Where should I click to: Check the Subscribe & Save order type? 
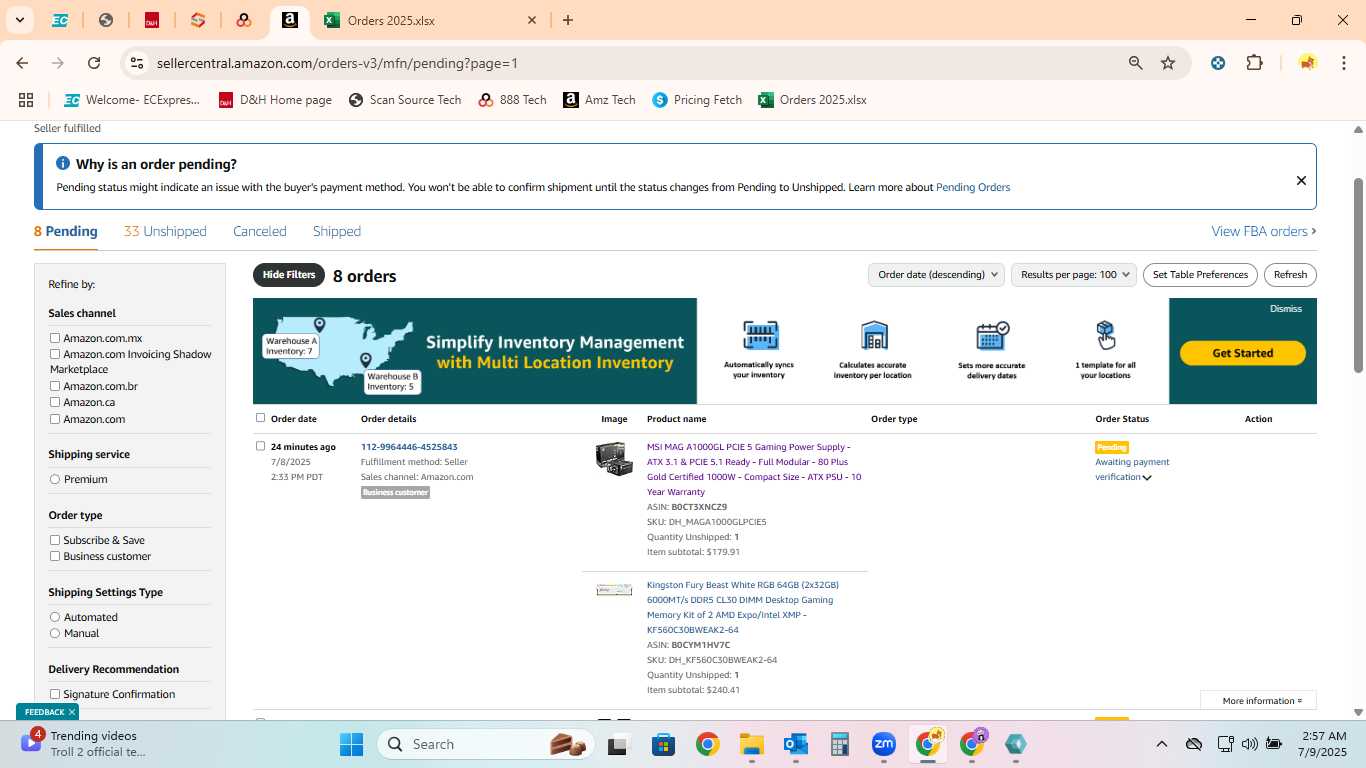(55, 540)
